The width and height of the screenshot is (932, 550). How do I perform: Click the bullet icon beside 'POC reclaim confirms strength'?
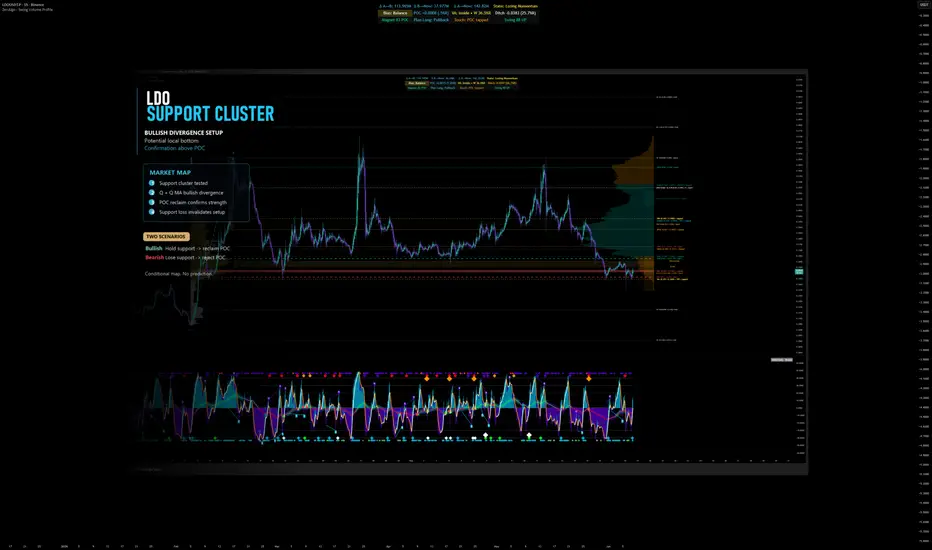[x=152, y=202]
